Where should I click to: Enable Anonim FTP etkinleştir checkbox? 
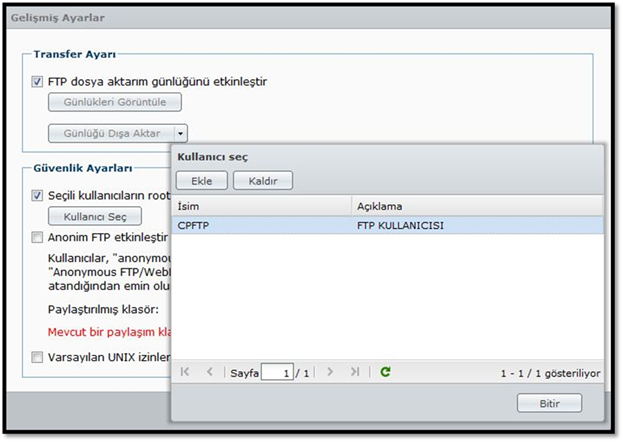pos(38,238)
